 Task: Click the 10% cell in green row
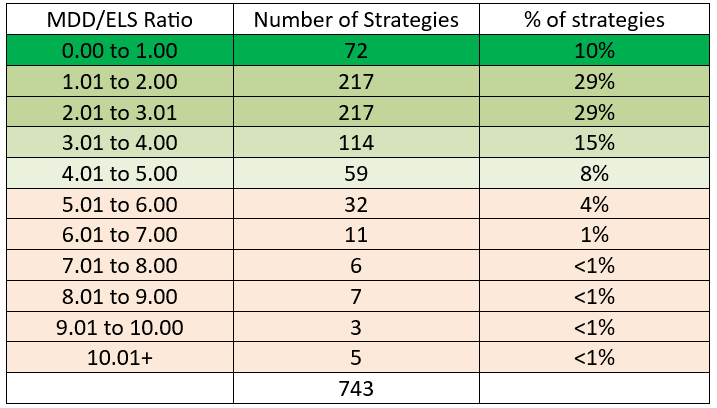point(594,50)
